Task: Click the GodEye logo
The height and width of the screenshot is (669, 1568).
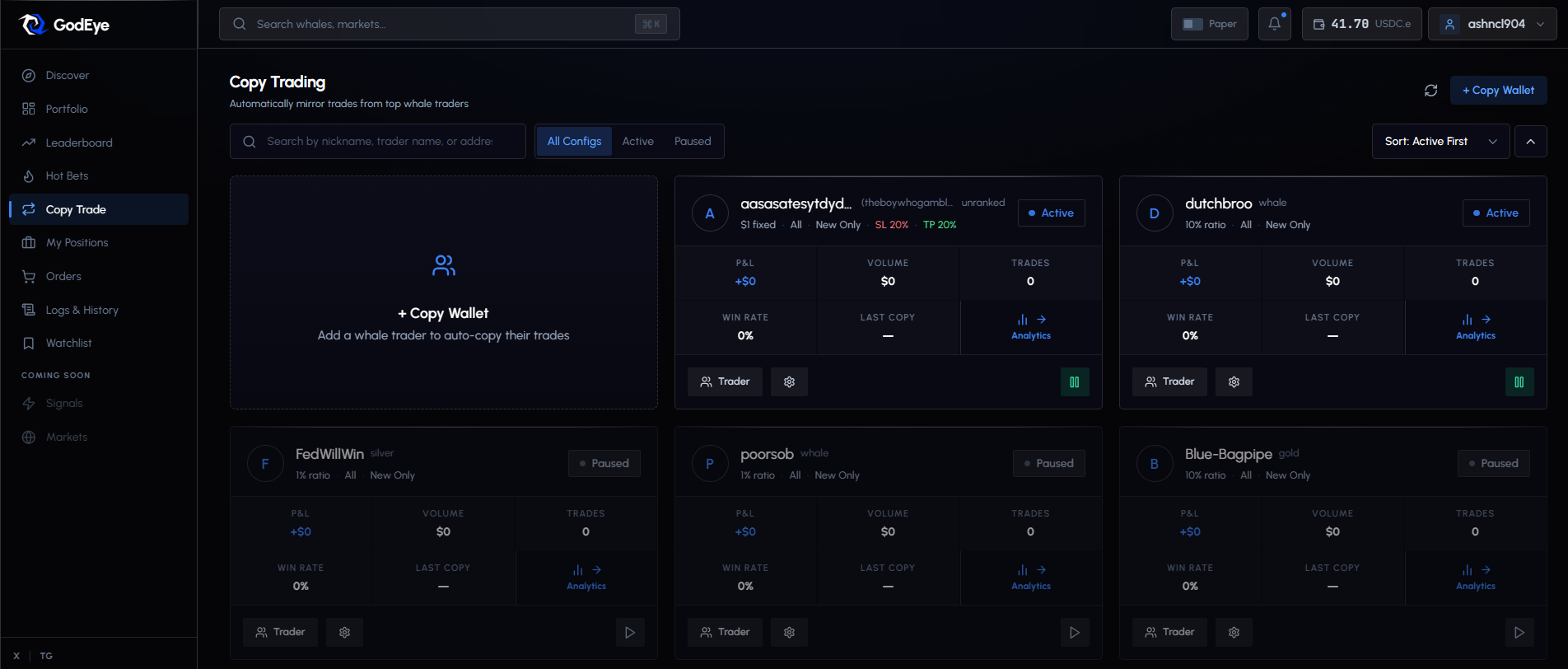Action: (64, 25)
